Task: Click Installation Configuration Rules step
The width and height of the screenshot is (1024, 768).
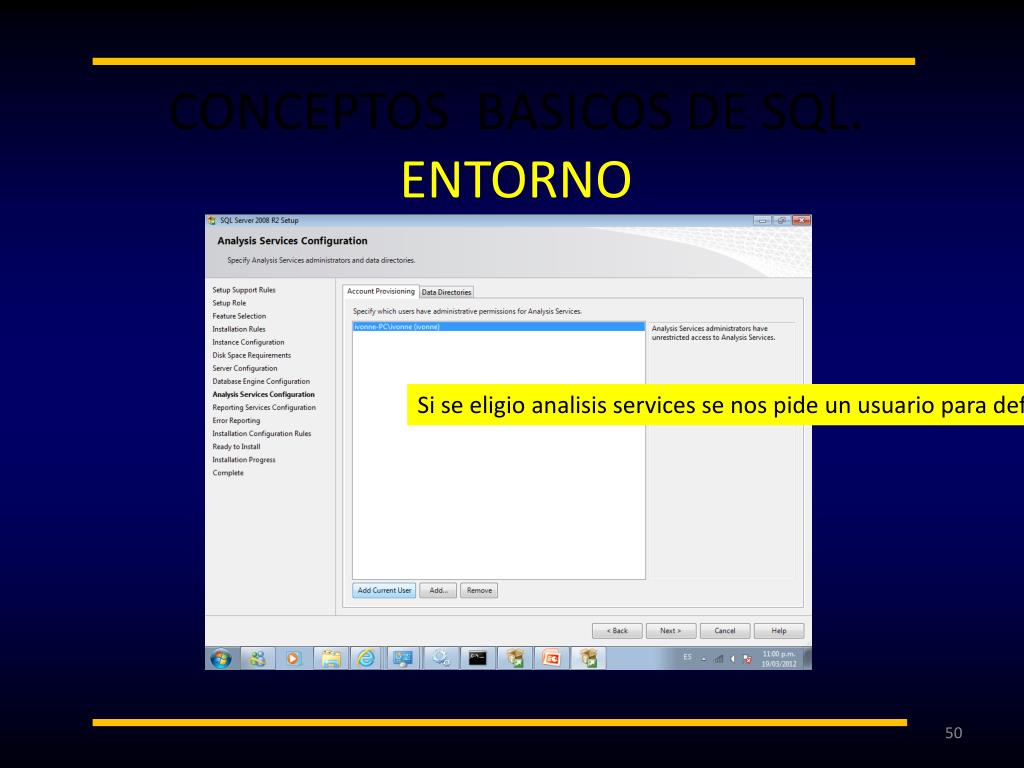Action: [261, 434]
